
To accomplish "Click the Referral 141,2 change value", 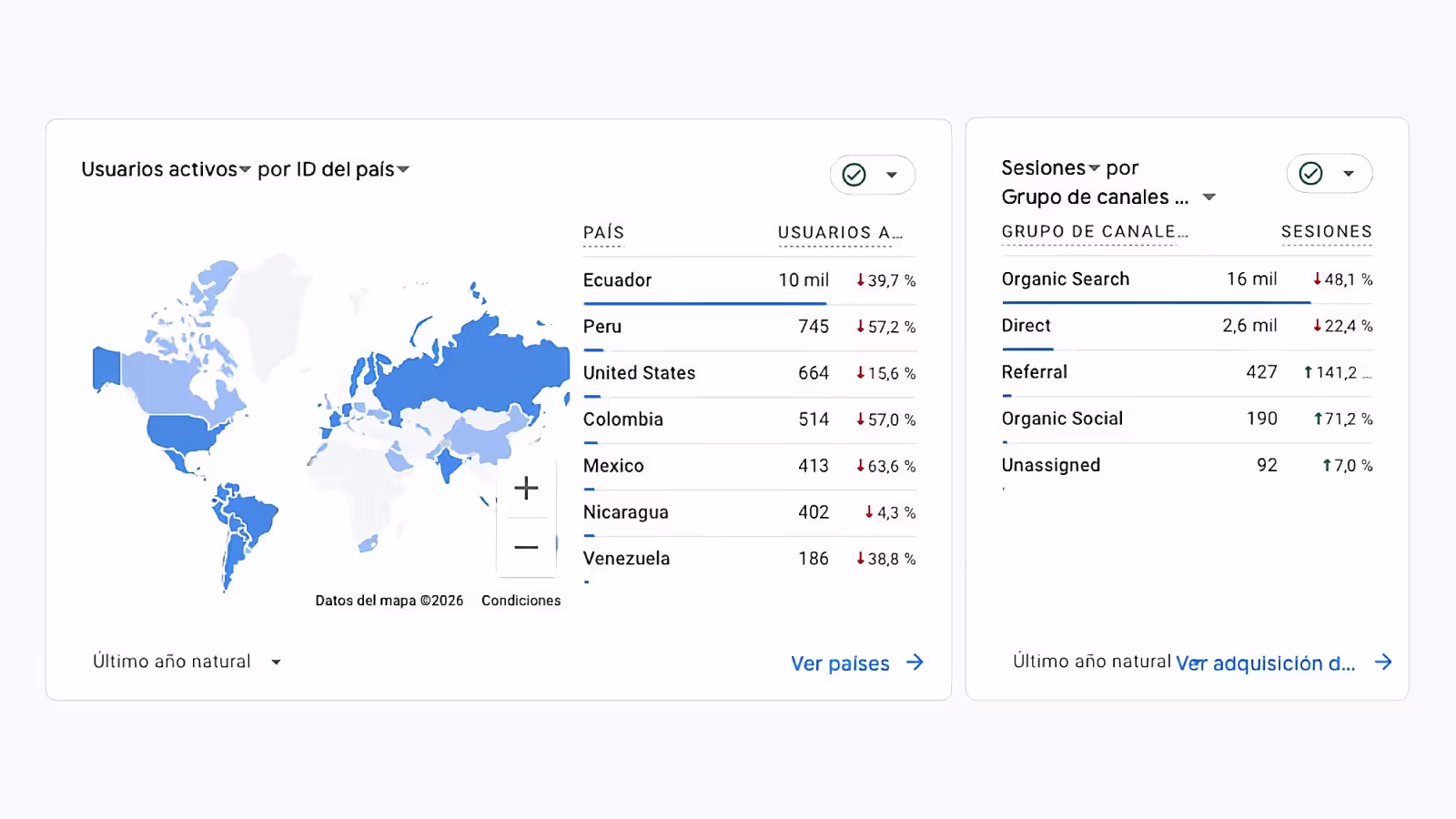I will pyautogui.click(x=1337, y=372).
